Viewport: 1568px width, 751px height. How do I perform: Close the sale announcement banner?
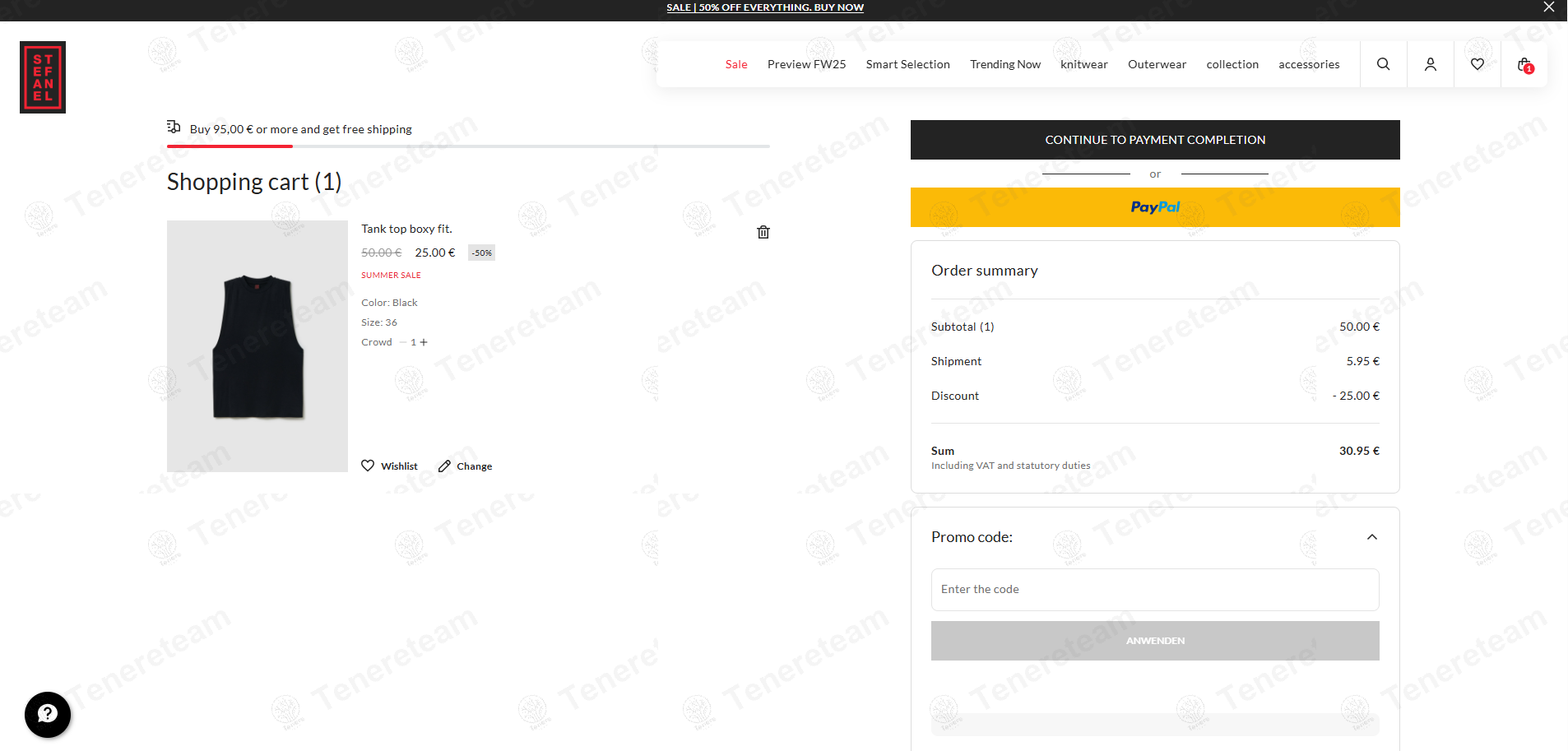point(1549,7)
